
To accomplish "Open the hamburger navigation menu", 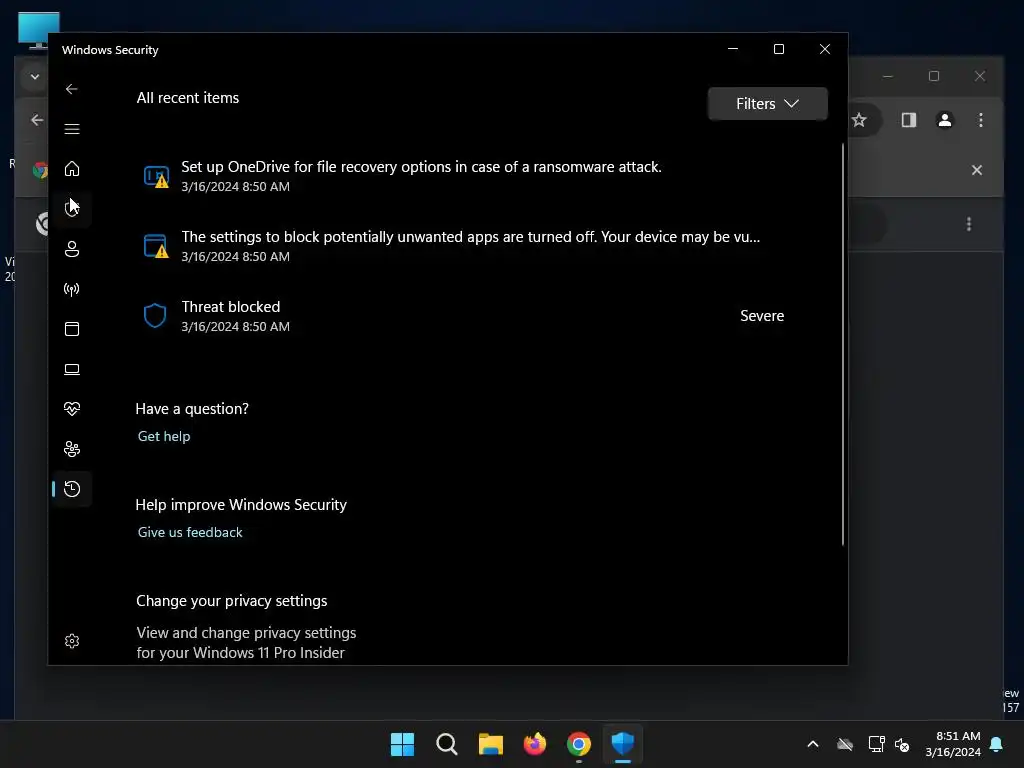I will coord(72,129).
